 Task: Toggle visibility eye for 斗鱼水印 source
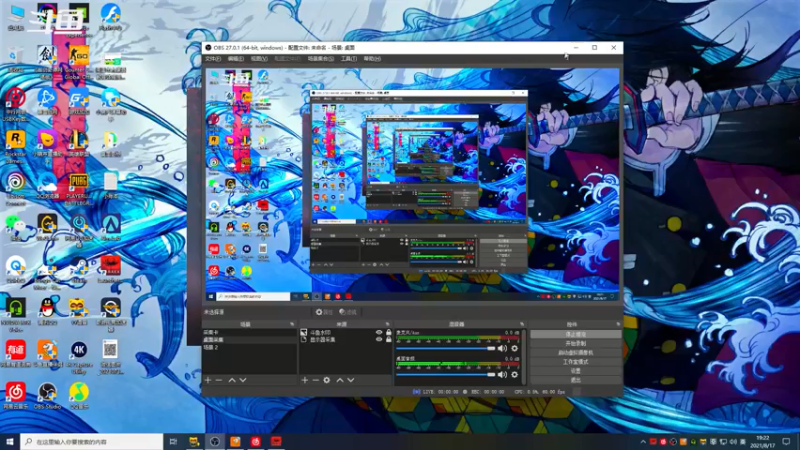point(379,332)
